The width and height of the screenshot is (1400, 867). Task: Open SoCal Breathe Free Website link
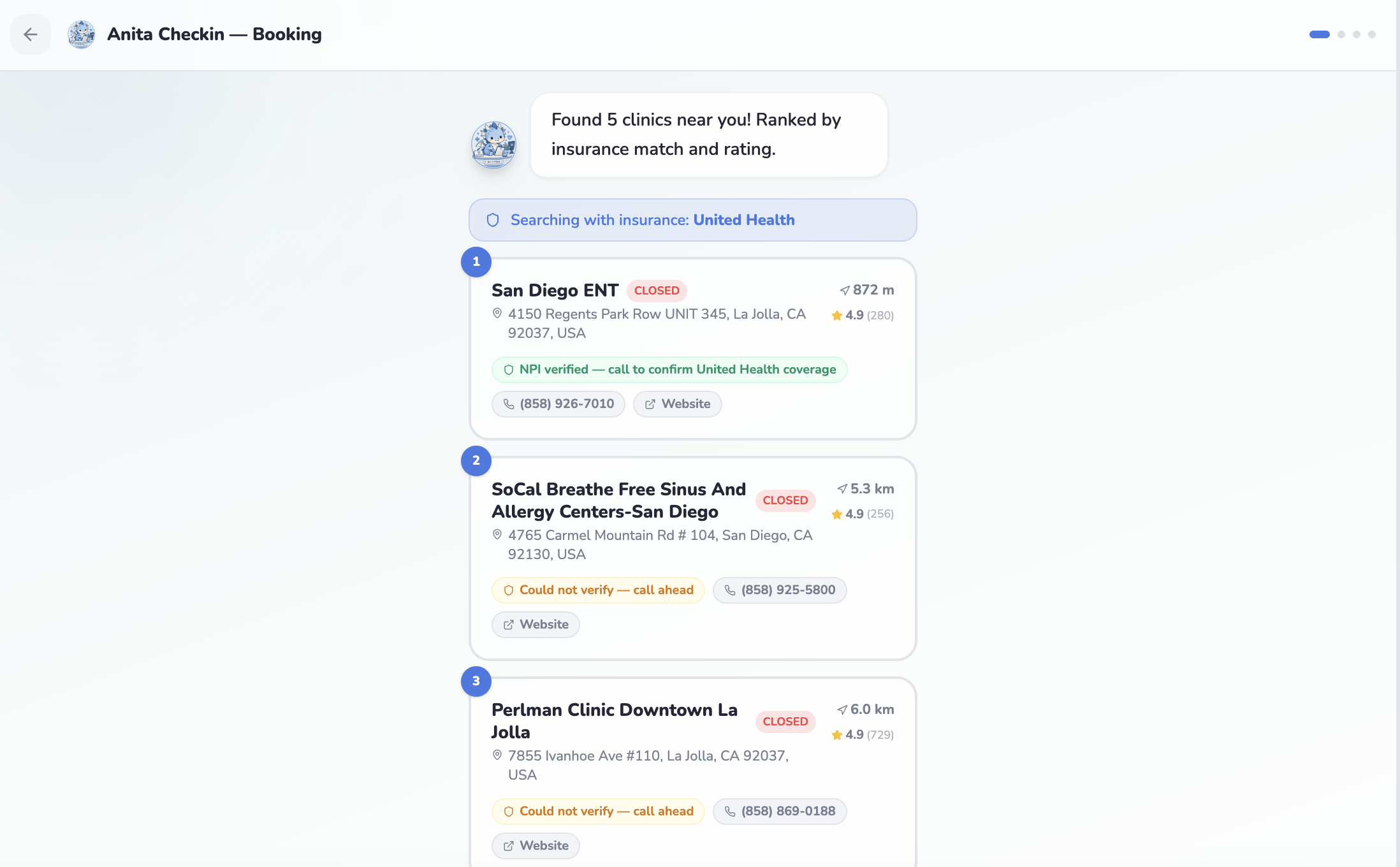click(536, 625)
